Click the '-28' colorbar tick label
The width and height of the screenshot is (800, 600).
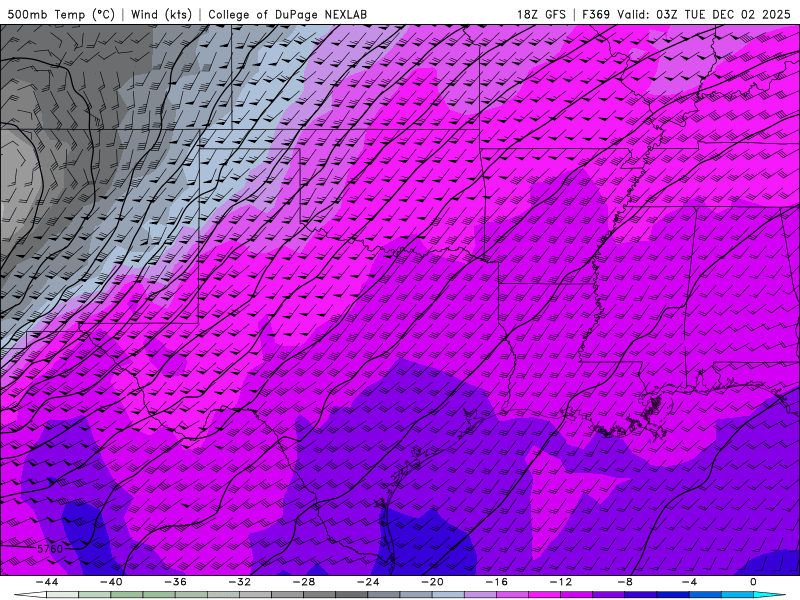click(x=304, y=582)
